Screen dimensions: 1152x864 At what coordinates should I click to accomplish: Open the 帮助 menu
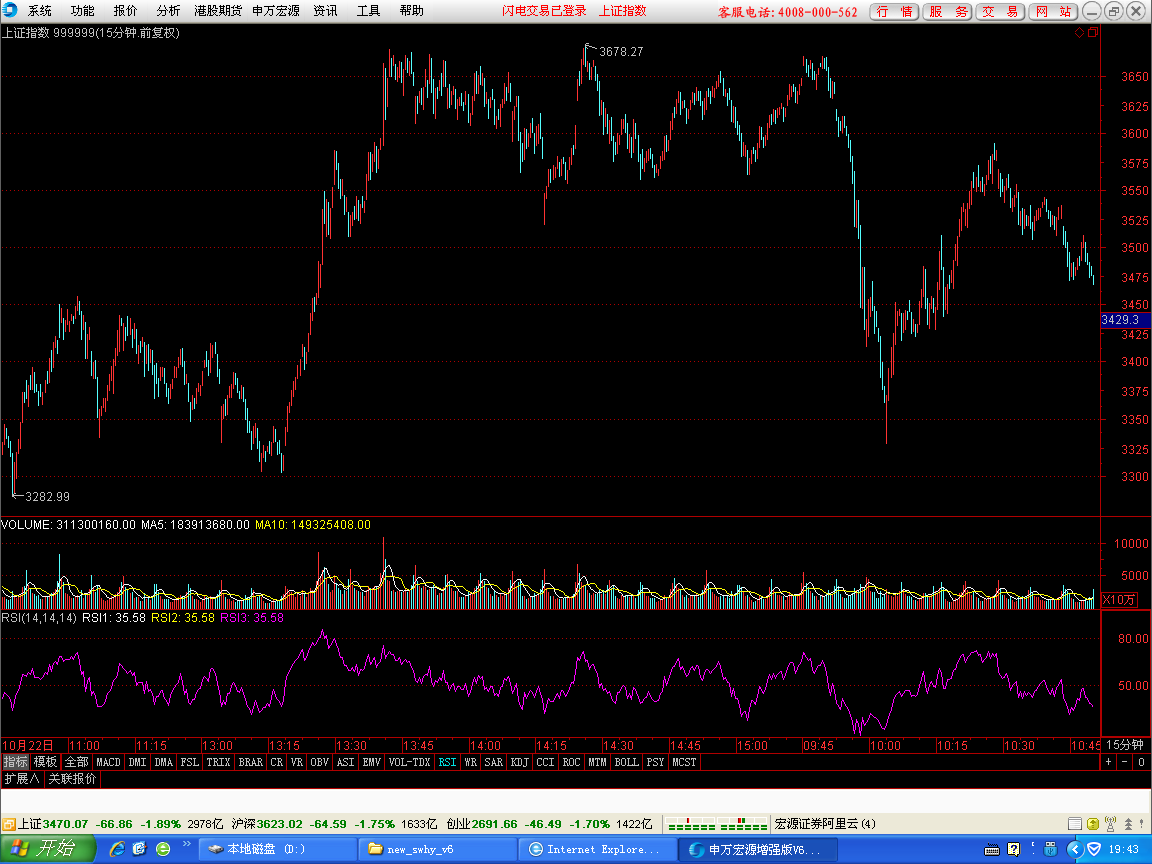click(x=411, y=10)
